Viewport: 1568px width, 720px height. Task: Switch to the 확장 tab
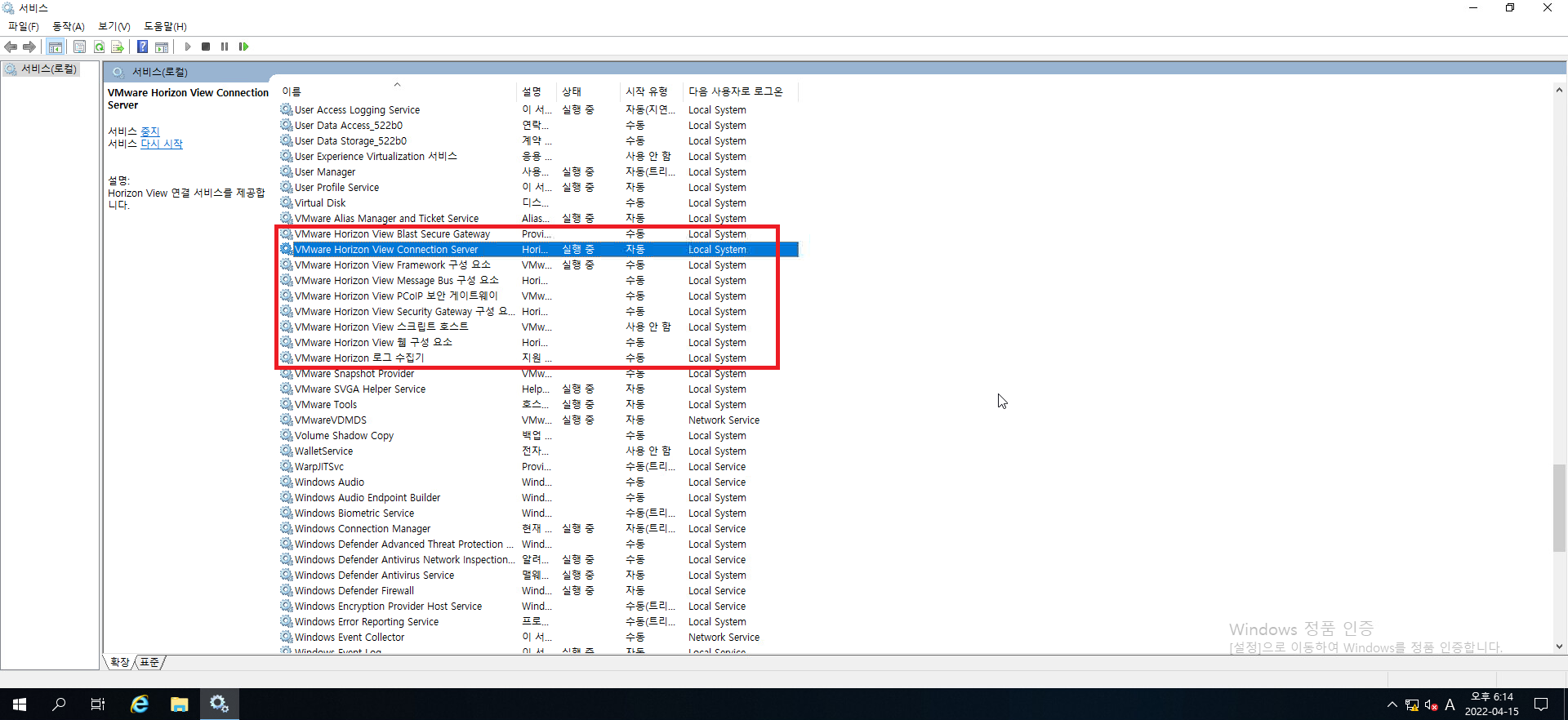[x=120, y=662]
